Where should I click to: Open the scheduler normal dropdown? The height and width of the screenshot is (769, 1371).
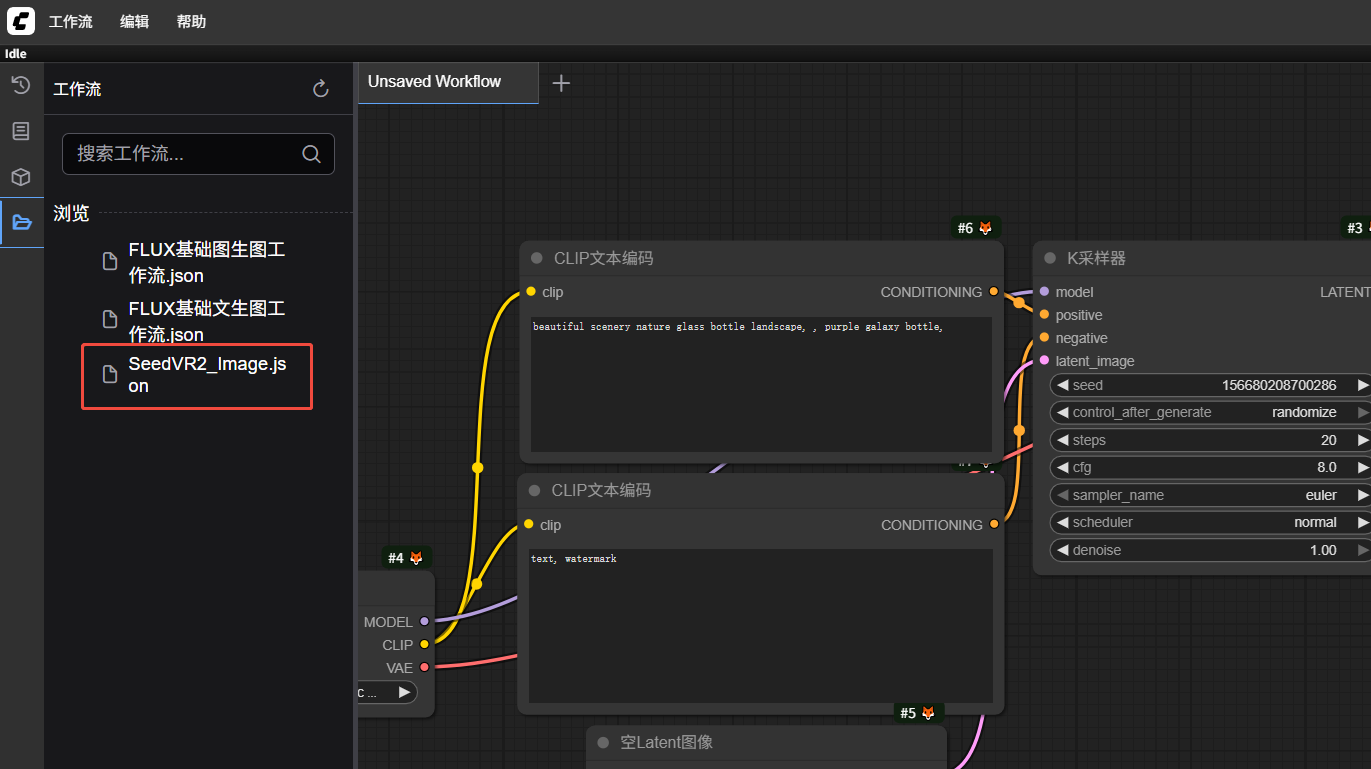click(x=1210, y=522)
